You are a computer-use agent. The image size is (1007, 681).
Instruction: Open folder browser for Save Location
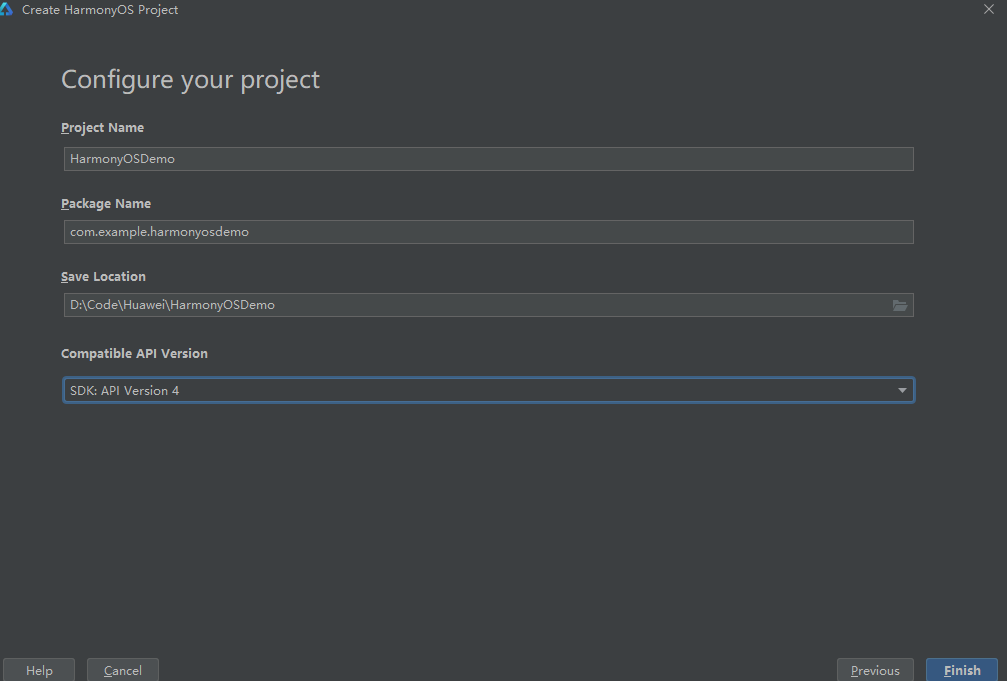900,305
